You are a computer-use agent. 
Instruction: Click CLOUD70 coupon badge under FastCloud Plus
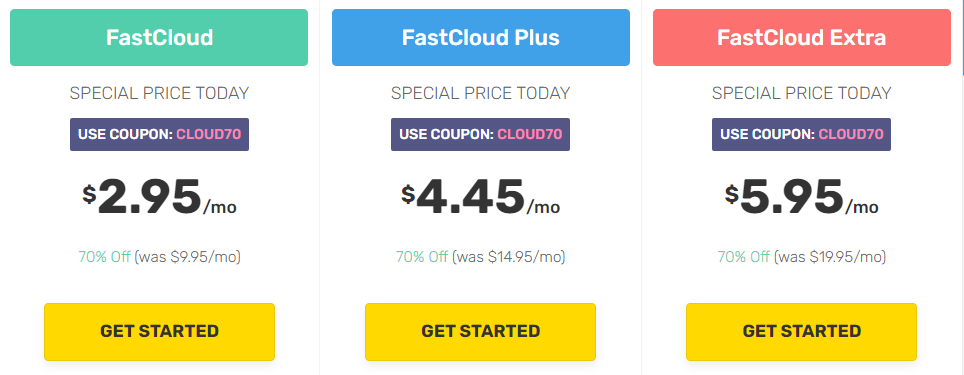[480, 135]
